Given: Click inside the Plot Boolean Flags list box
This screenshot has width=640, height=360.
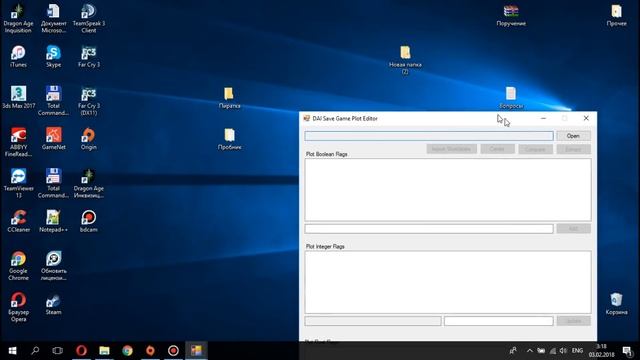Looking at the screenshot, I should [448, 190].
